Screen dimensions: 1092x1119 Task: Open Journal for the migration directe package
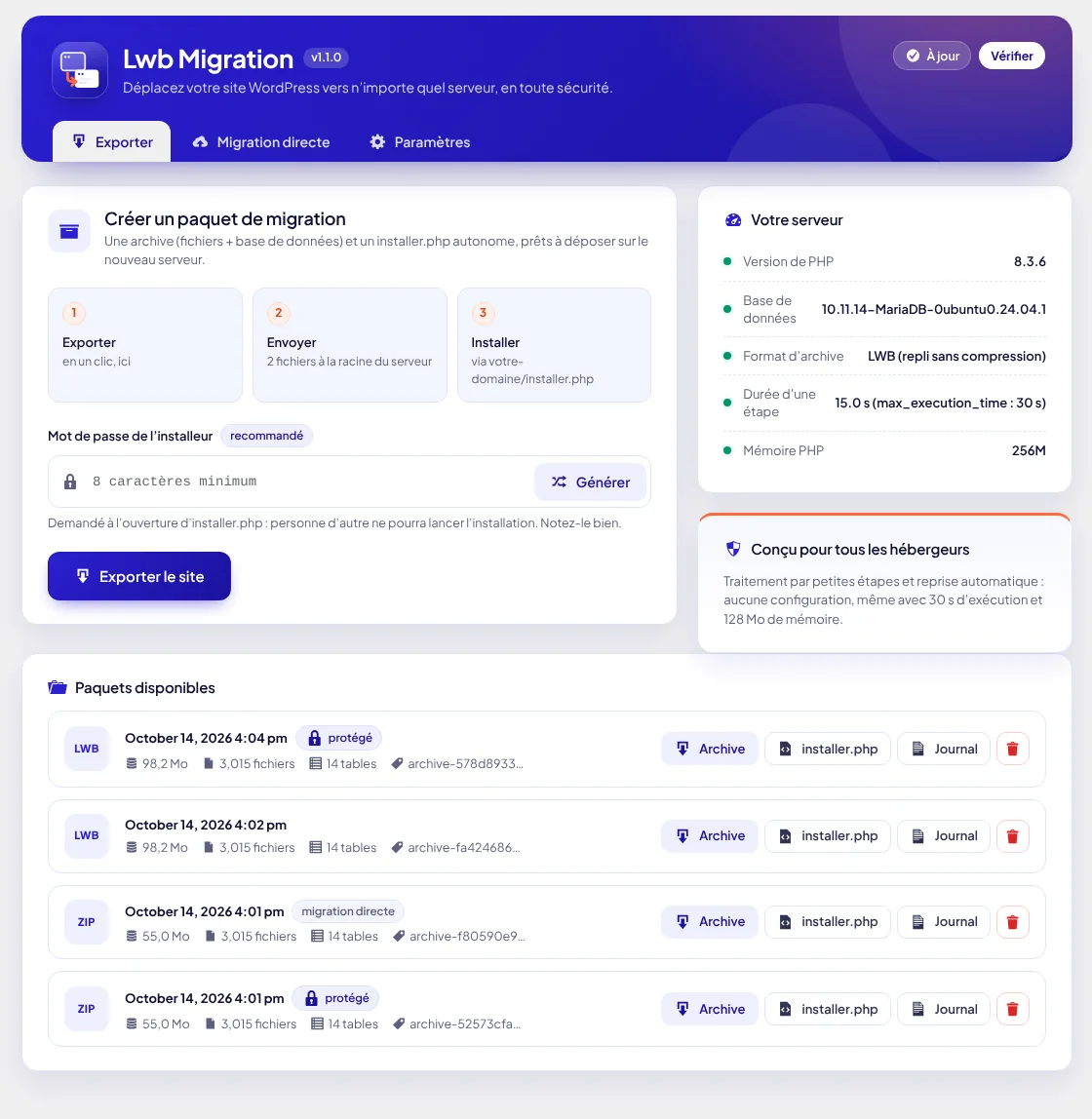click(944, 921)
